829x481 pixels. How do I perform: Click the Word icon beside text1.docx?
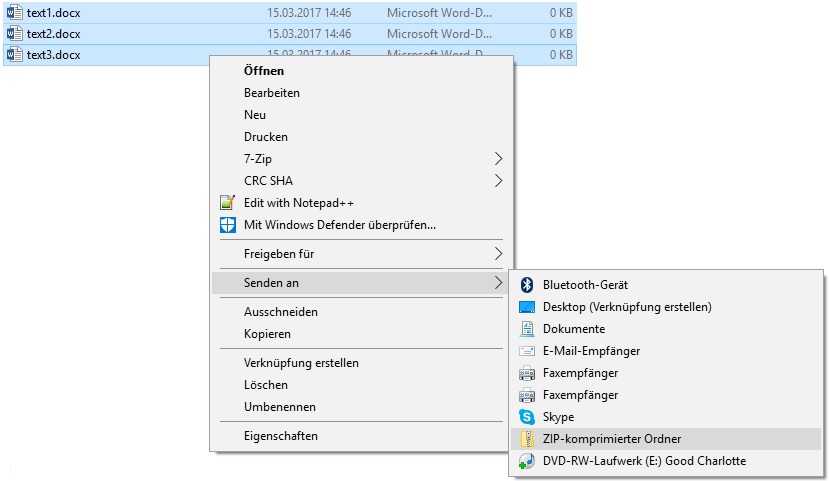15,13
